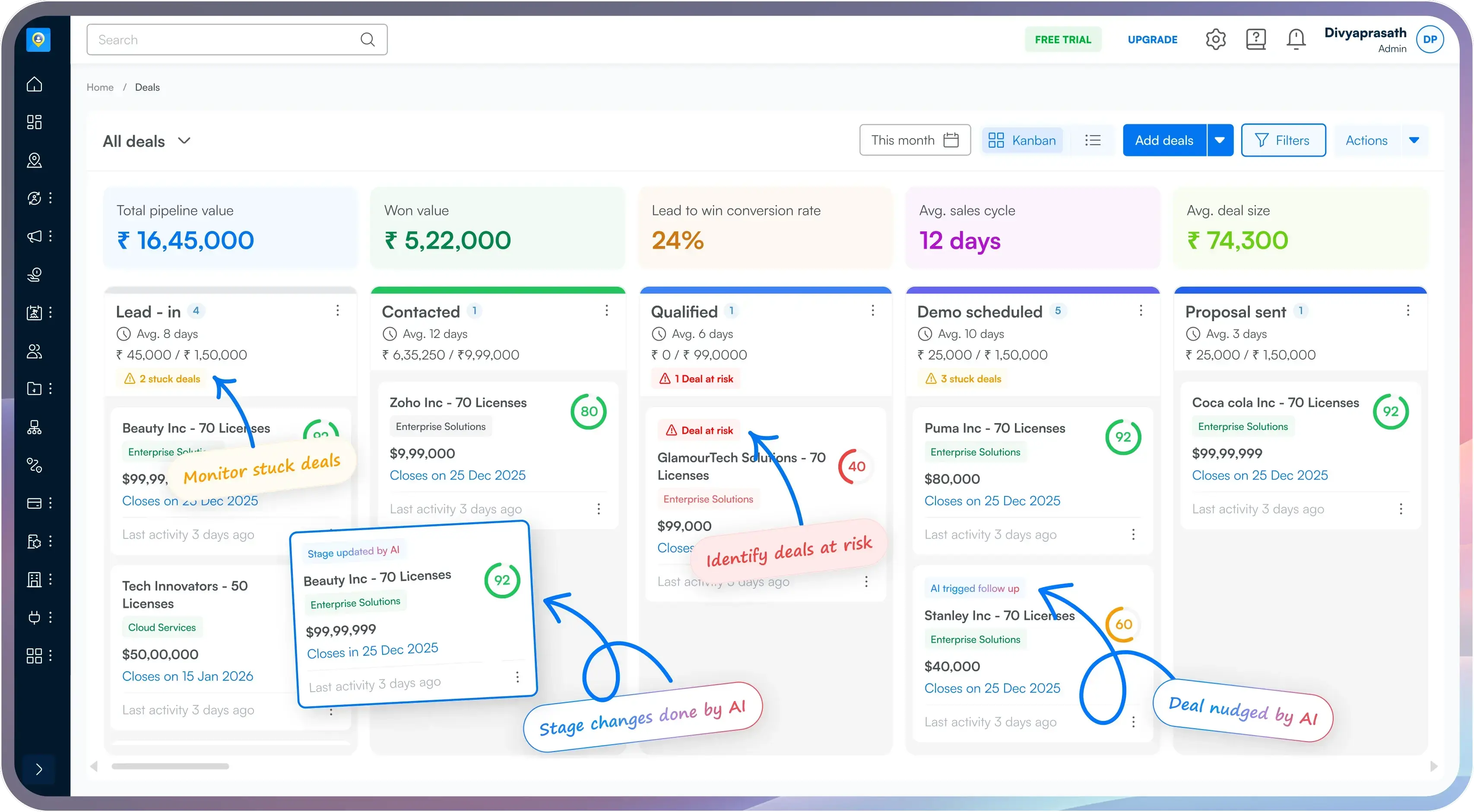The height and width of the screenshot is (812, 1474).
Task: Open the Actions dropdown arrow
Action: (x=1414, y=140)
